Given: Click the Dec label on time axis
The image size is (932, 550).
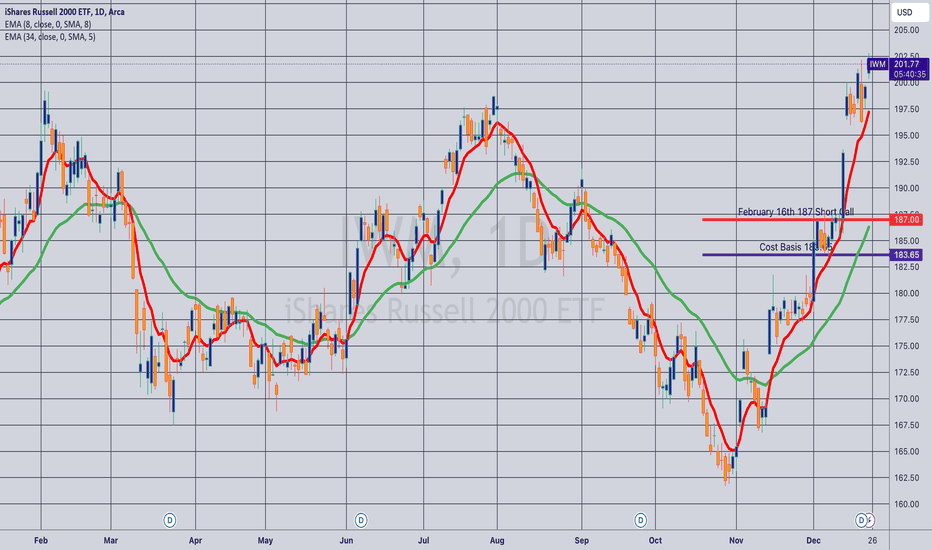Looking at the screenshot, I should 813,540.
